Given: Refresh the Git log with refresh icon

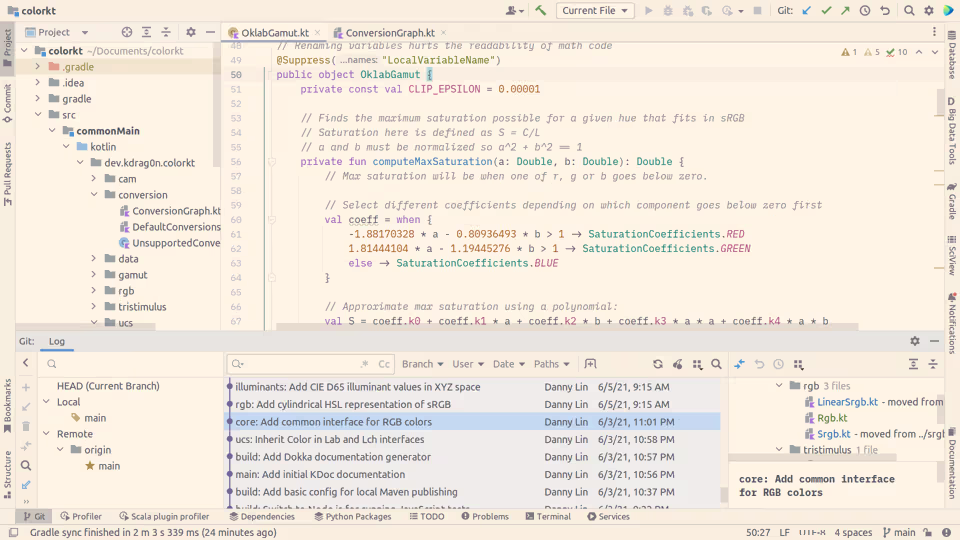Looking at the screenshot, I should pyautogui.click(x=658, y=364).
